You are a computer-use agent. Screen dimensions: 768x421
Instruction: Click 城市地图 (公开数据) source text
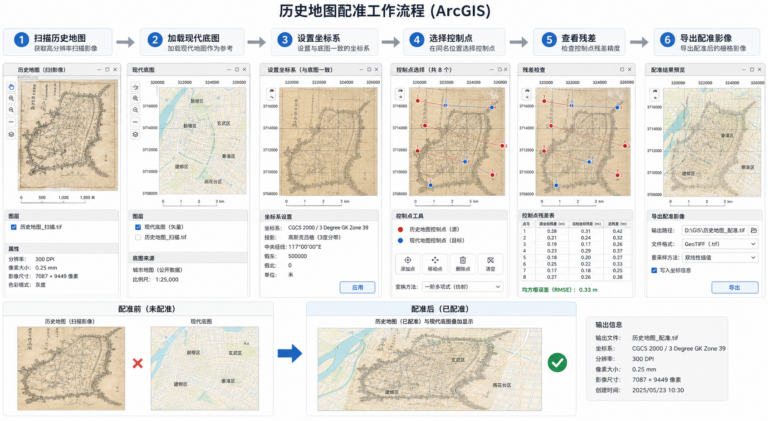[157, 269]
